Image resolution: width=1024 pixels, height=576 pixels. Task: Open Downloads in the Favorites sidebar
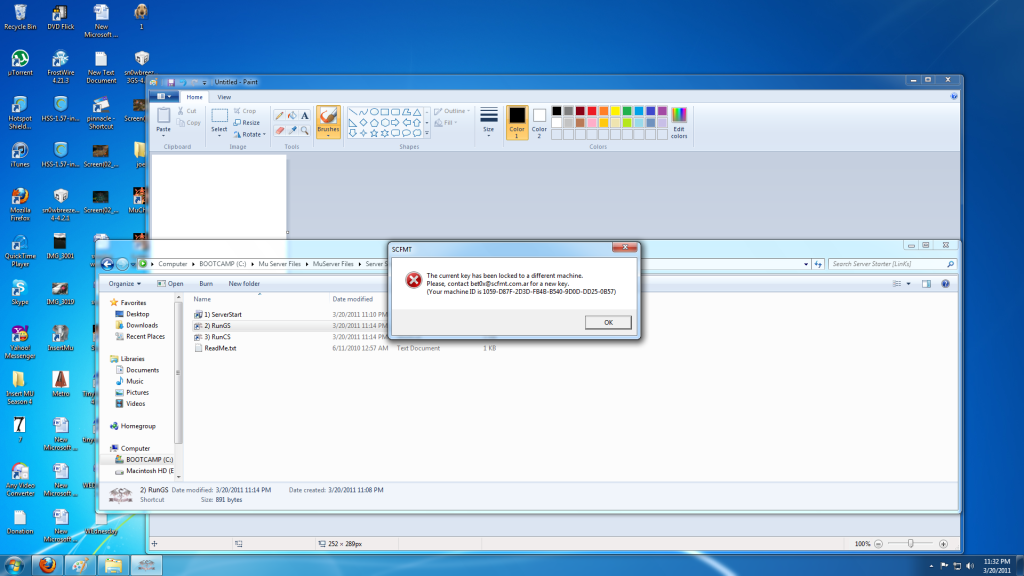[x=142, y=325]
